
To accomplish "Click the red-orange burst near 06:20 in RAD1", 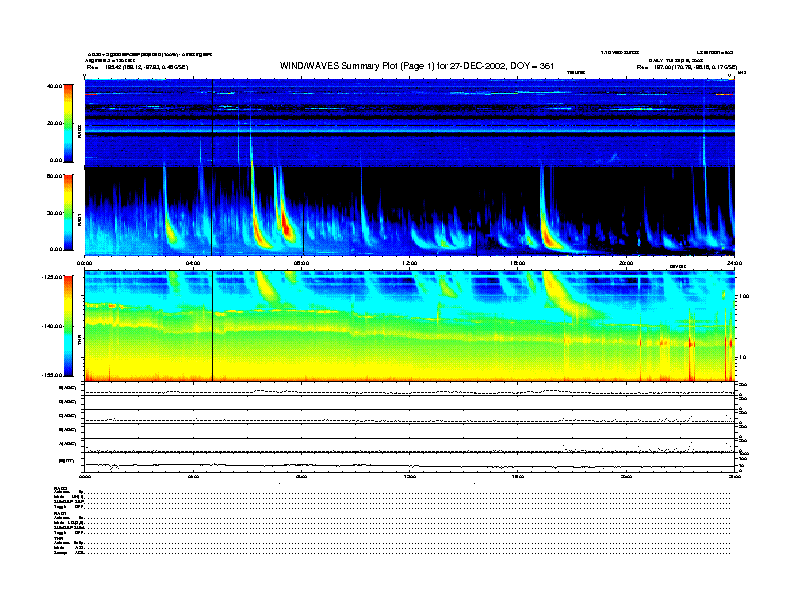I will pos(259,233).
